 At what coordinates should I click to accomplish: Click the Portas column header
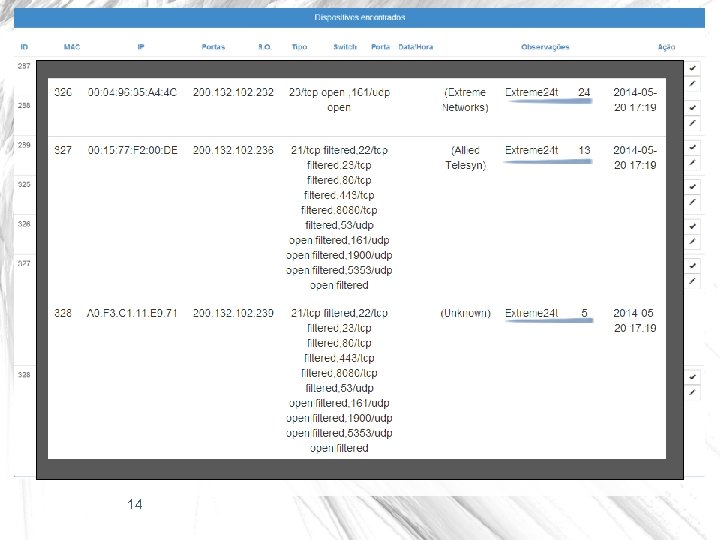213,47
